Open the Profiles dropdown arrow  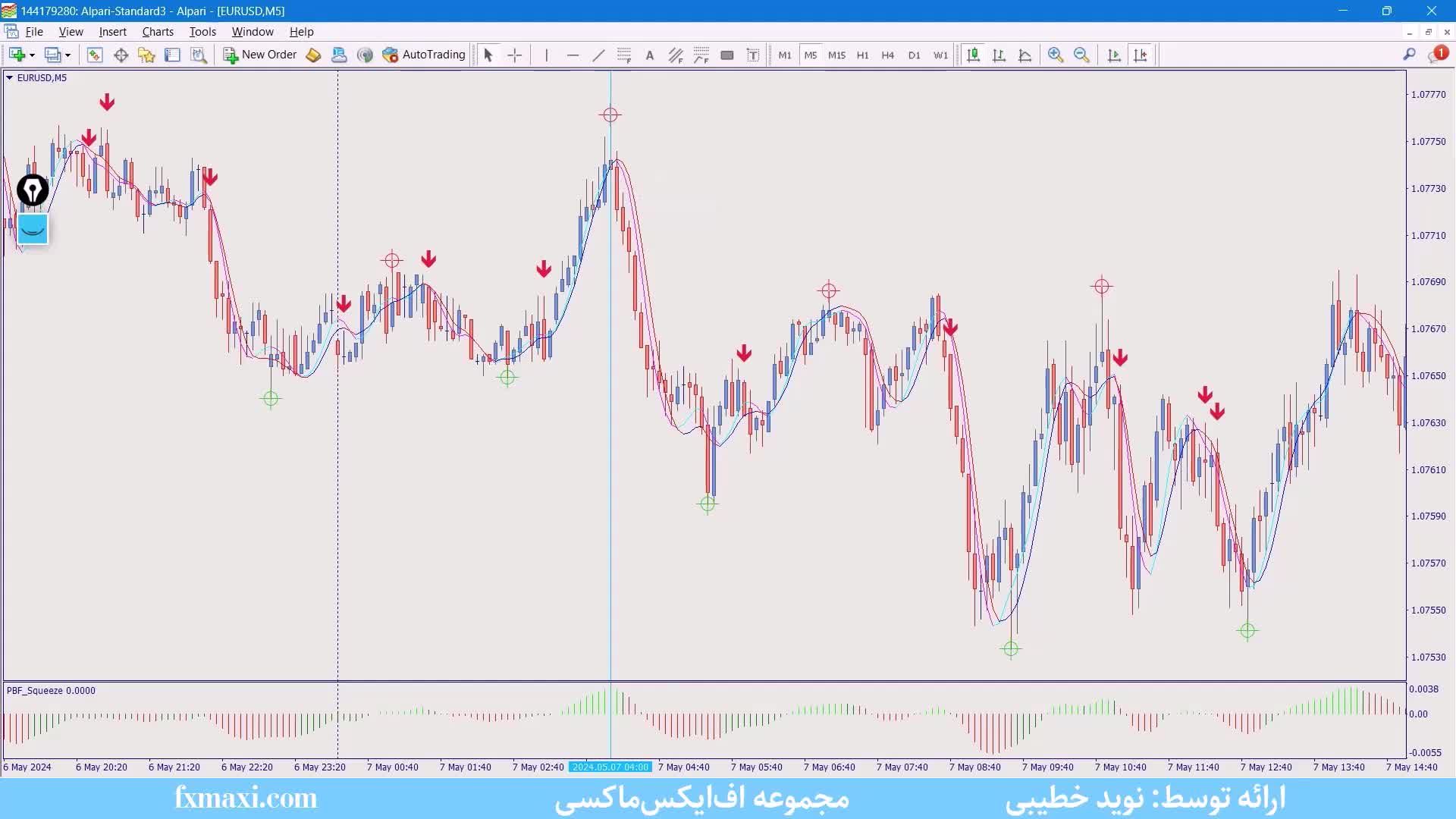[67, 55]
